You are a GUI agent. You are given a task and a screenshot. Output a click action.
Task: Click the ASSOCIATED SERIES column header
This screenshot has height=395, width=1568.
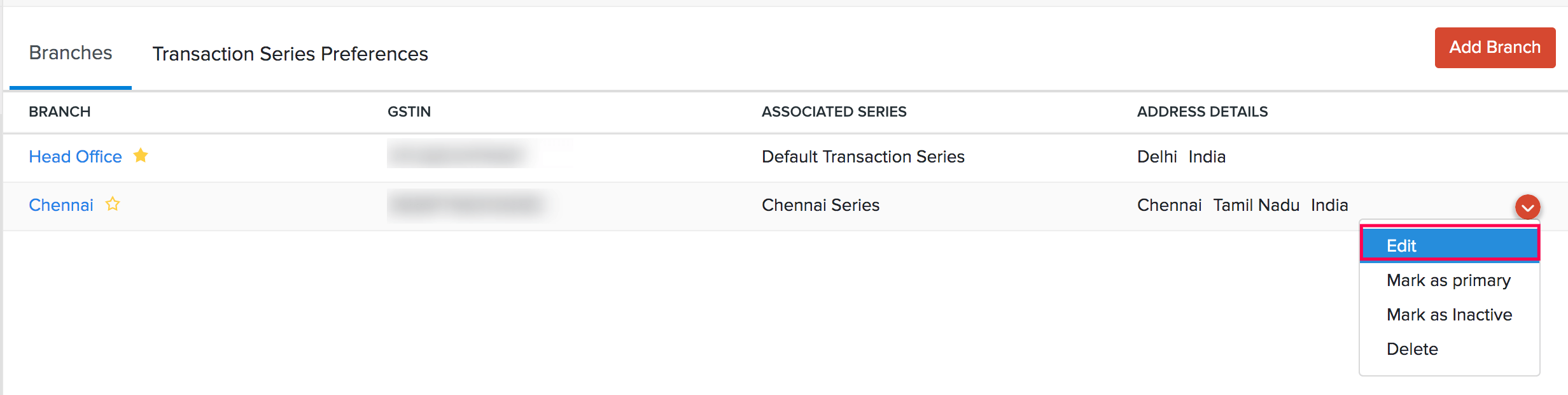point(834,112)
